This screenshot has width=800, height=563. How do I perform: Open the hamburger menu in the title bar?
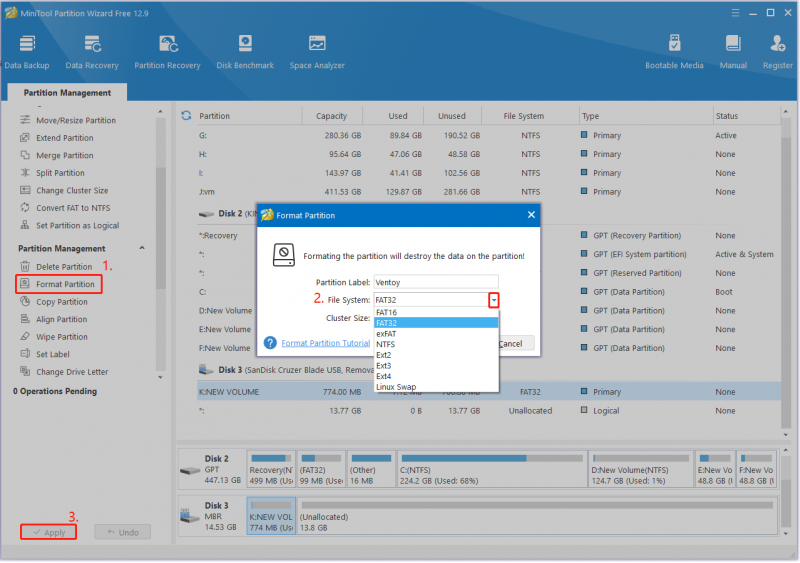[x=735, y=13]
